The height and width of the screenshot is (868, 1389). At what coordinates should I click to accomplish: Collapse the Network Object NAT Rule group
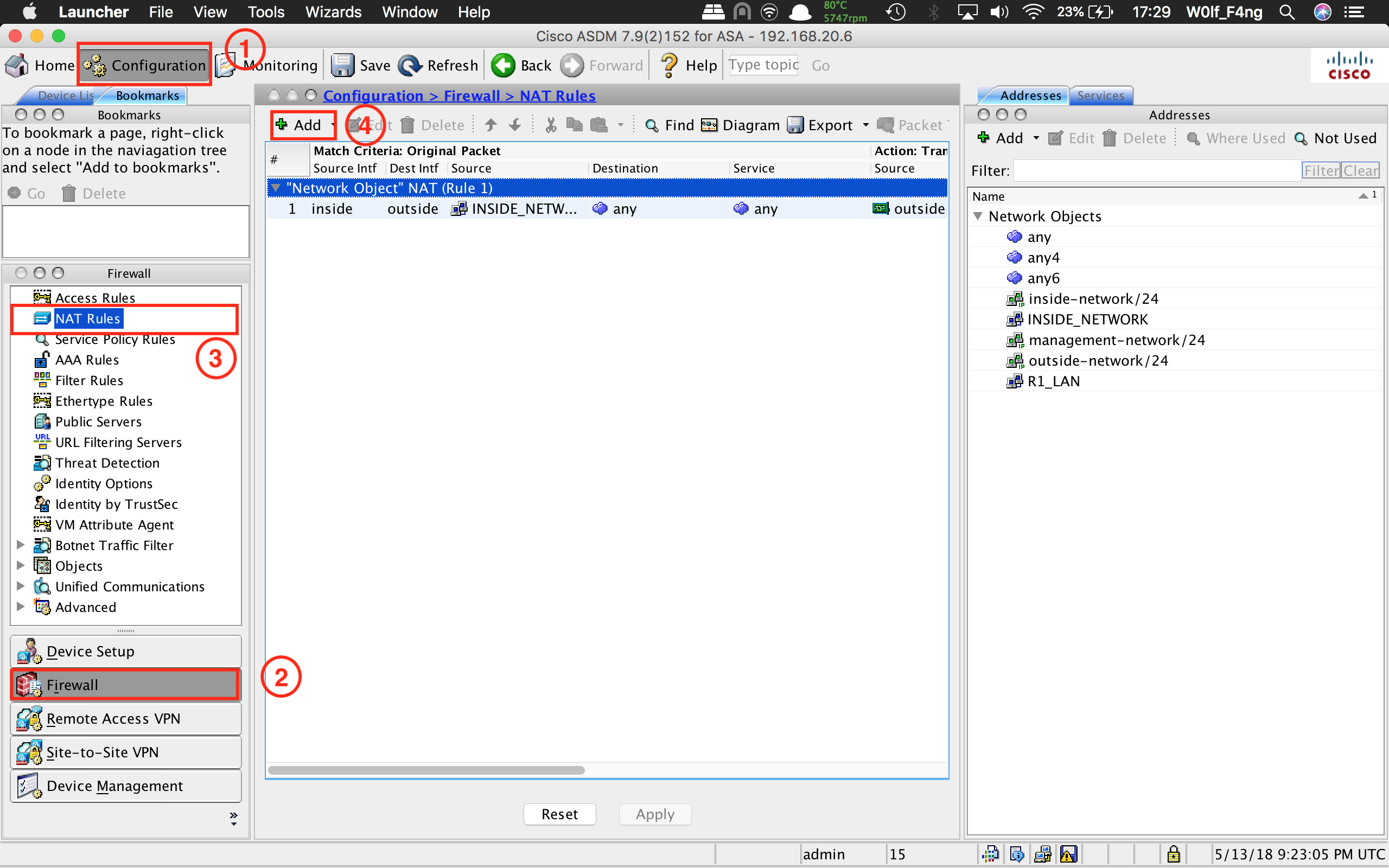tap(276, 188)
